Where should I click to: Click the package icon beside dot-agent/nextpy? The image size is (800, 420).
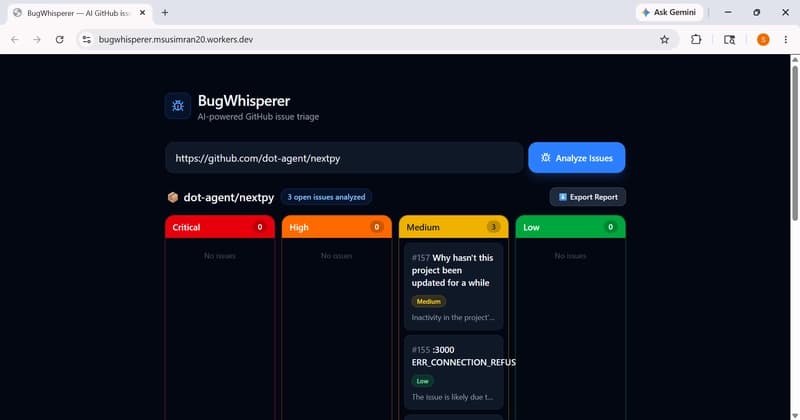(x=173, y=197)
